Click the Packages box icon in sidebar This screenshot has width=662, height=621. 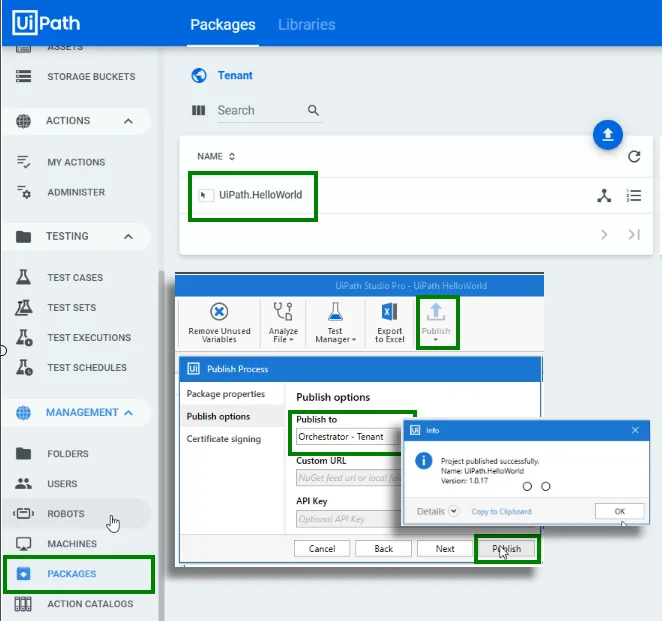(23, 574)
